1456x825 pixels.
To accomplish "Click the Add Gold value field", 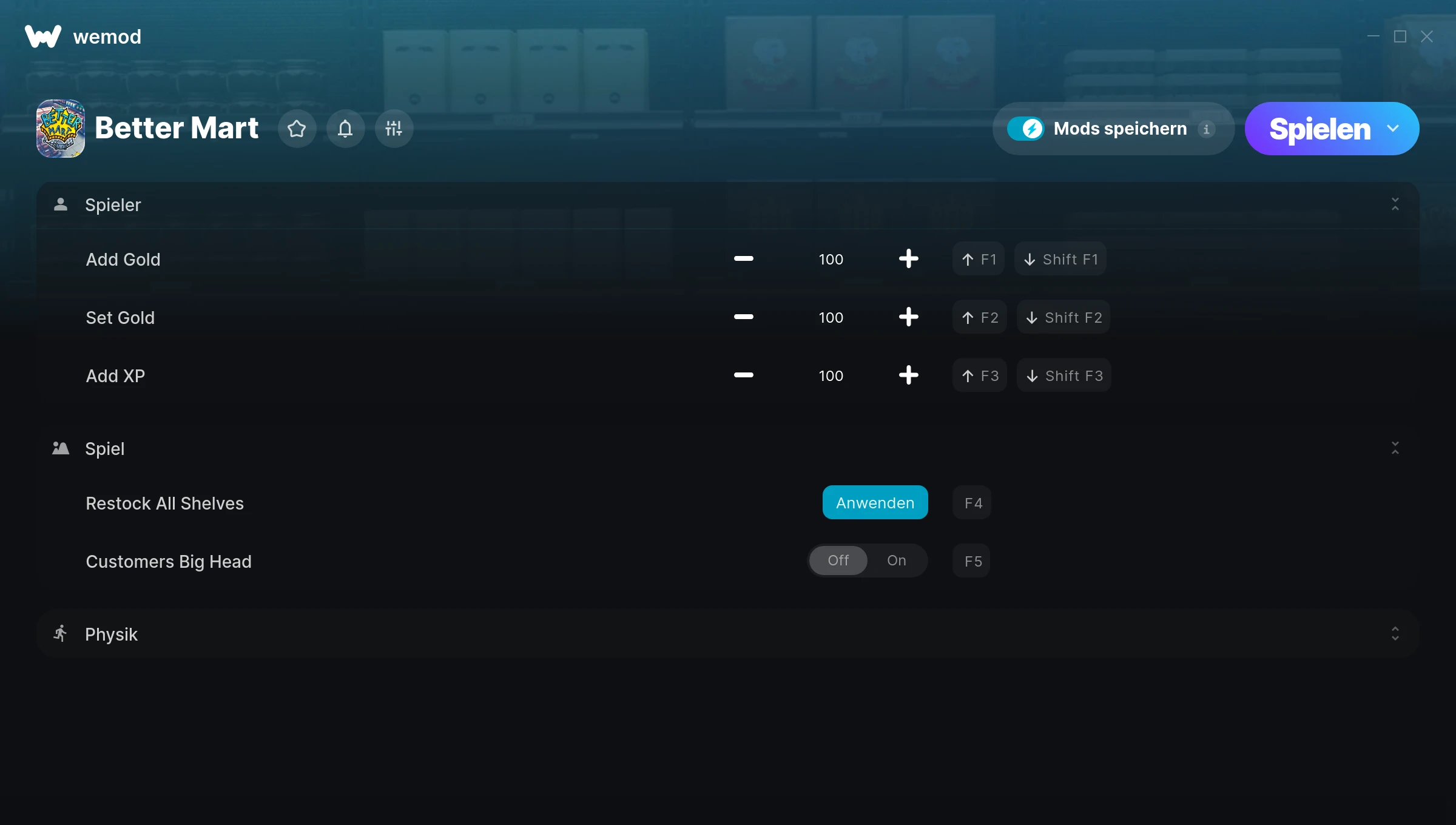I will [x=831, y=260].
